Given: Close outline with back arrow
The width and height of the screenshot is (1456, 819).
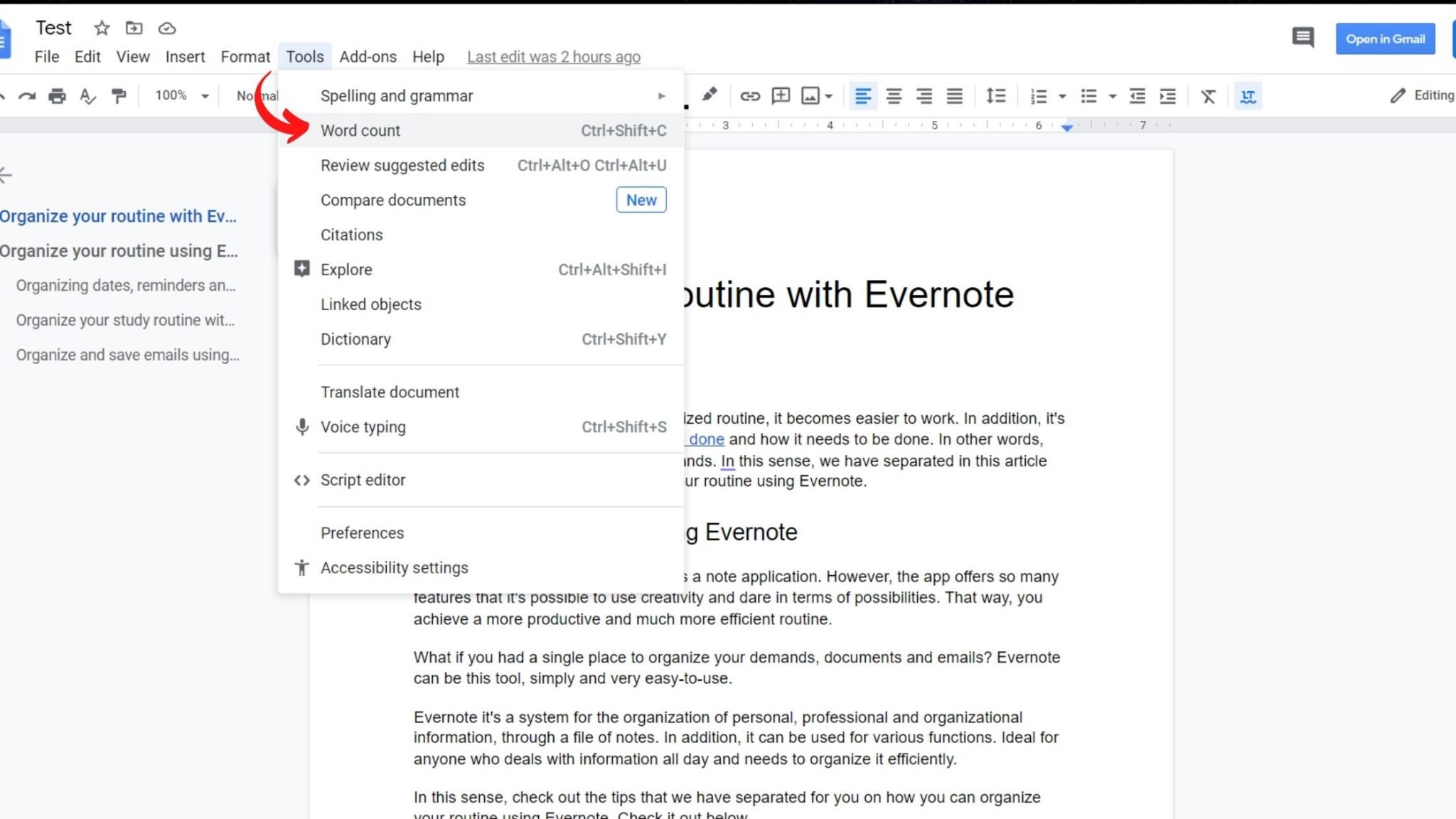Looking at the screenshot, I should pyautogui.click(x=6, y=175).
